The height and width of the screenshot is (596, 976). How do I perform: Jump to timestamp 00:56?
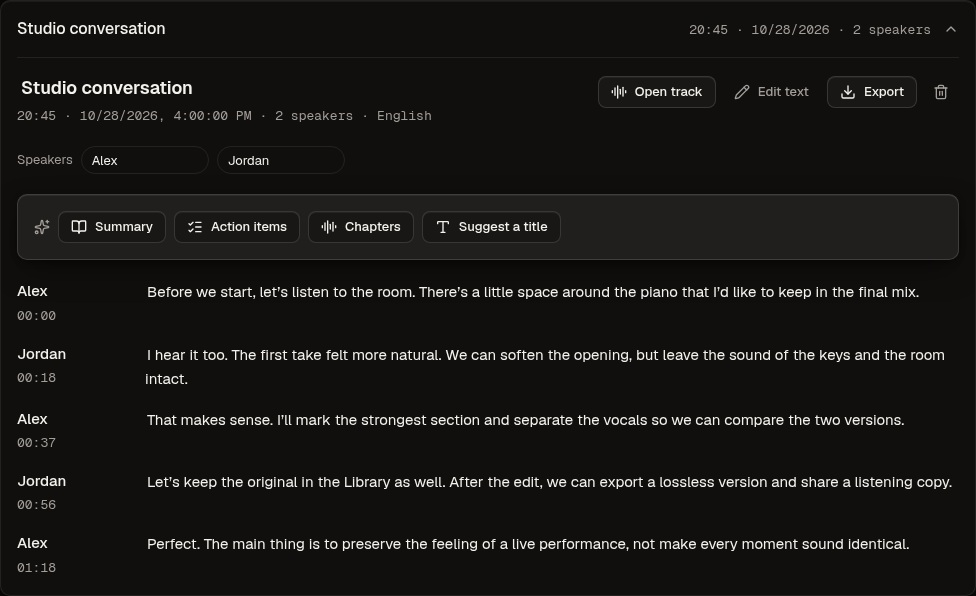[x=37, y=505]
